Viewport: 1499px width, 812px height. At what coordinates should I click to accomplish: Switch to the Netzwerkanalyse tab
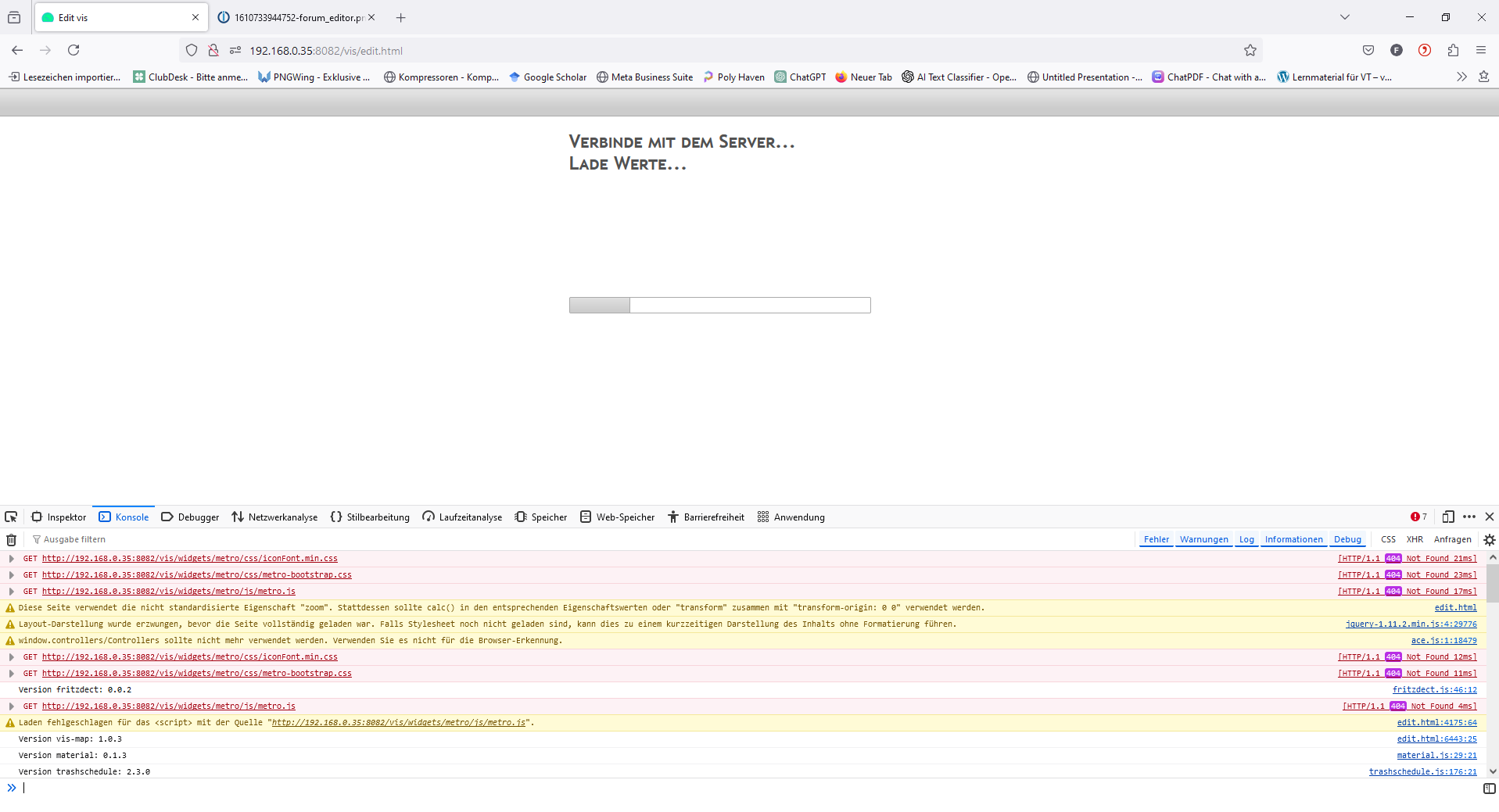click(x=274, y=517)
